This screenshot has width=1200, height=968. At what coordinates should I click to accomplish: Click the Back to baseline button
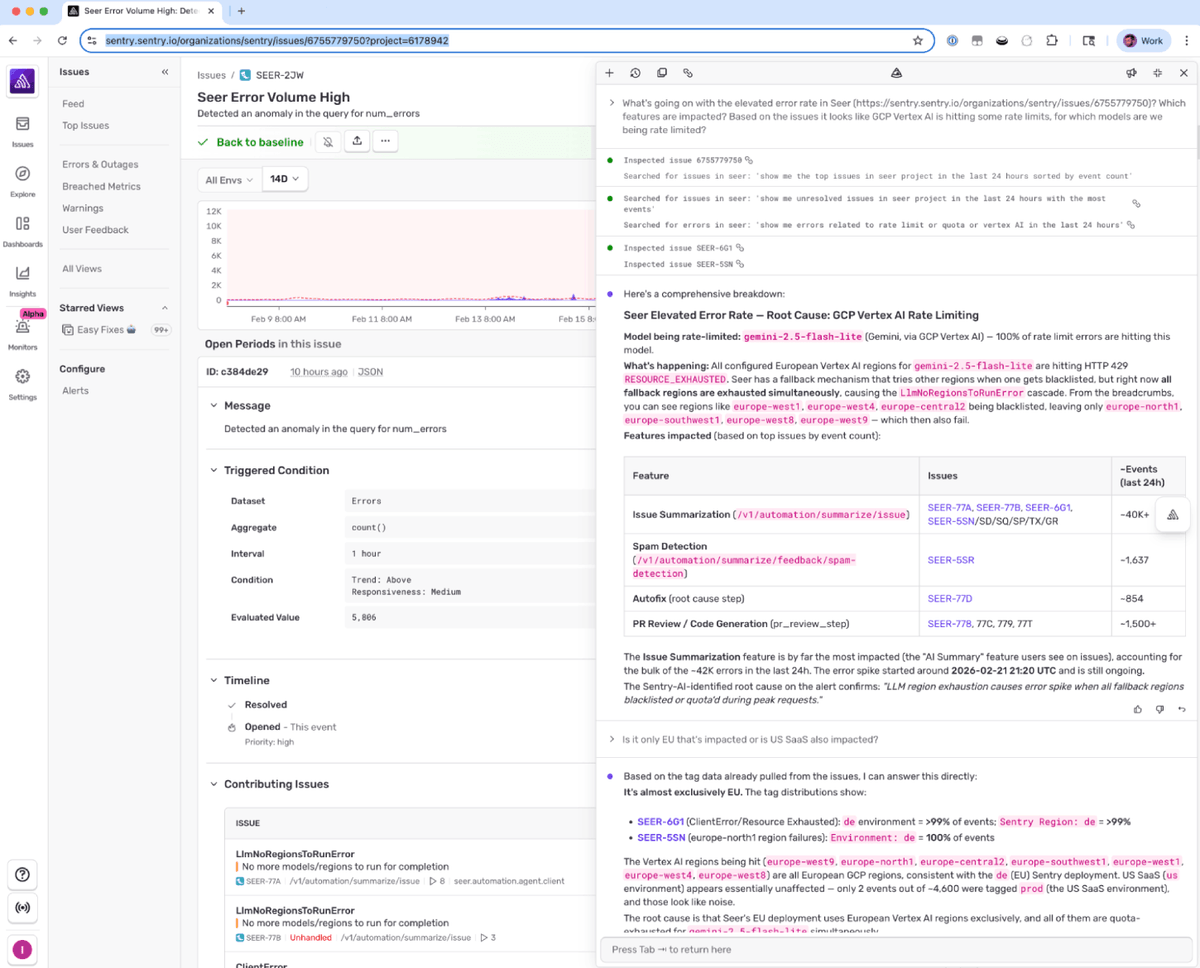coord(258,142)
